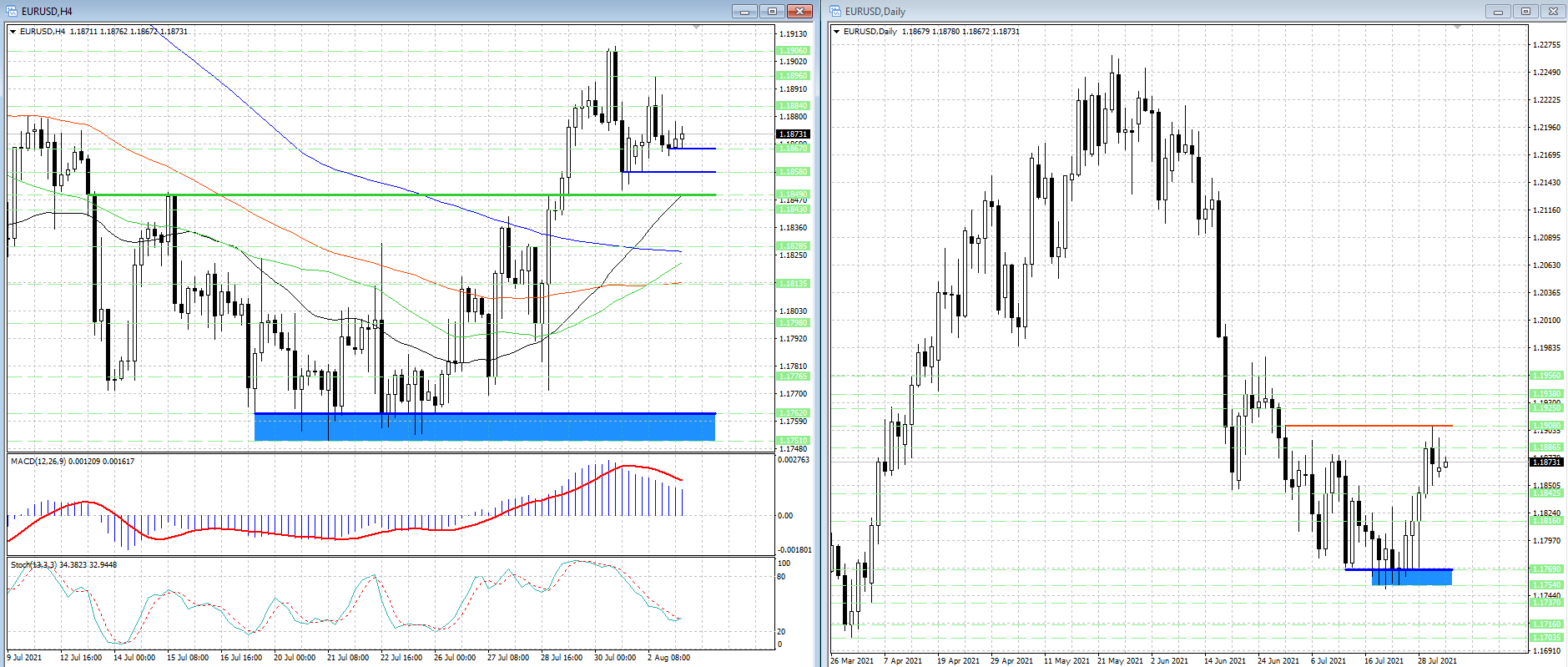Maximize the EURUSD,Daily chart window
Image resolution: width=1568 pixels, height=667 pixels.
click(x=1525, y=11)
